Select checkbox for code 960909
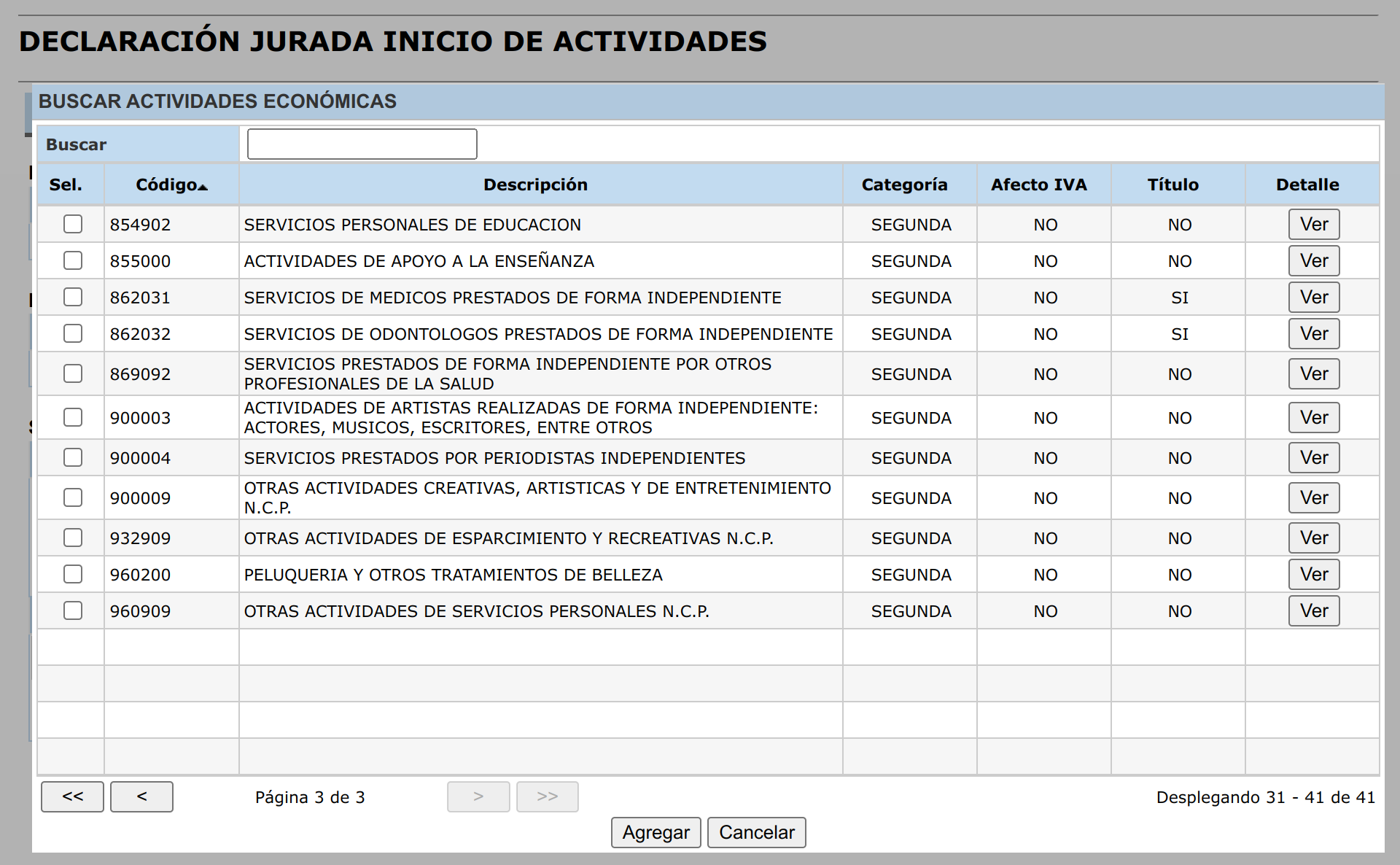Screen dimensions: 1400x865 (x=73, y=610)
